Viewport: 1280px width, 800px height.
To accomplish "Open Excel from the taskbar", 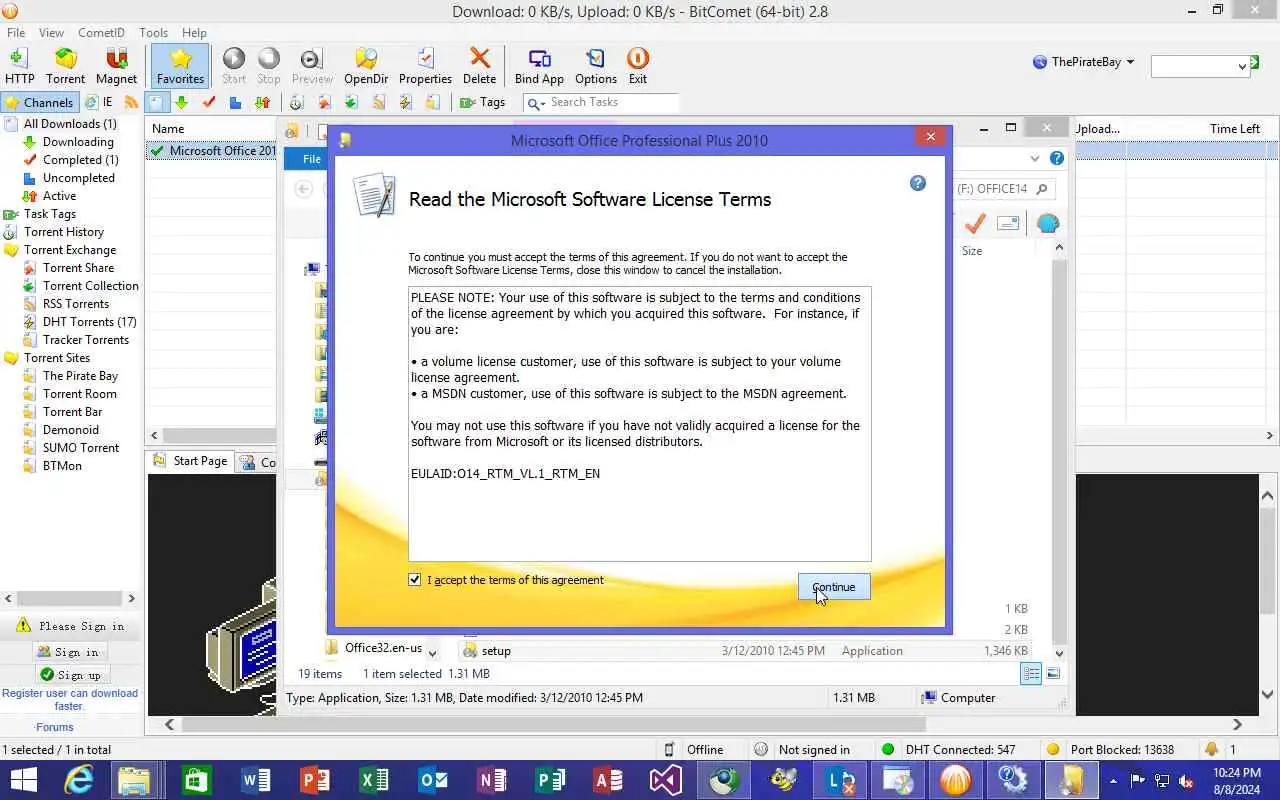I will point(373,780).
